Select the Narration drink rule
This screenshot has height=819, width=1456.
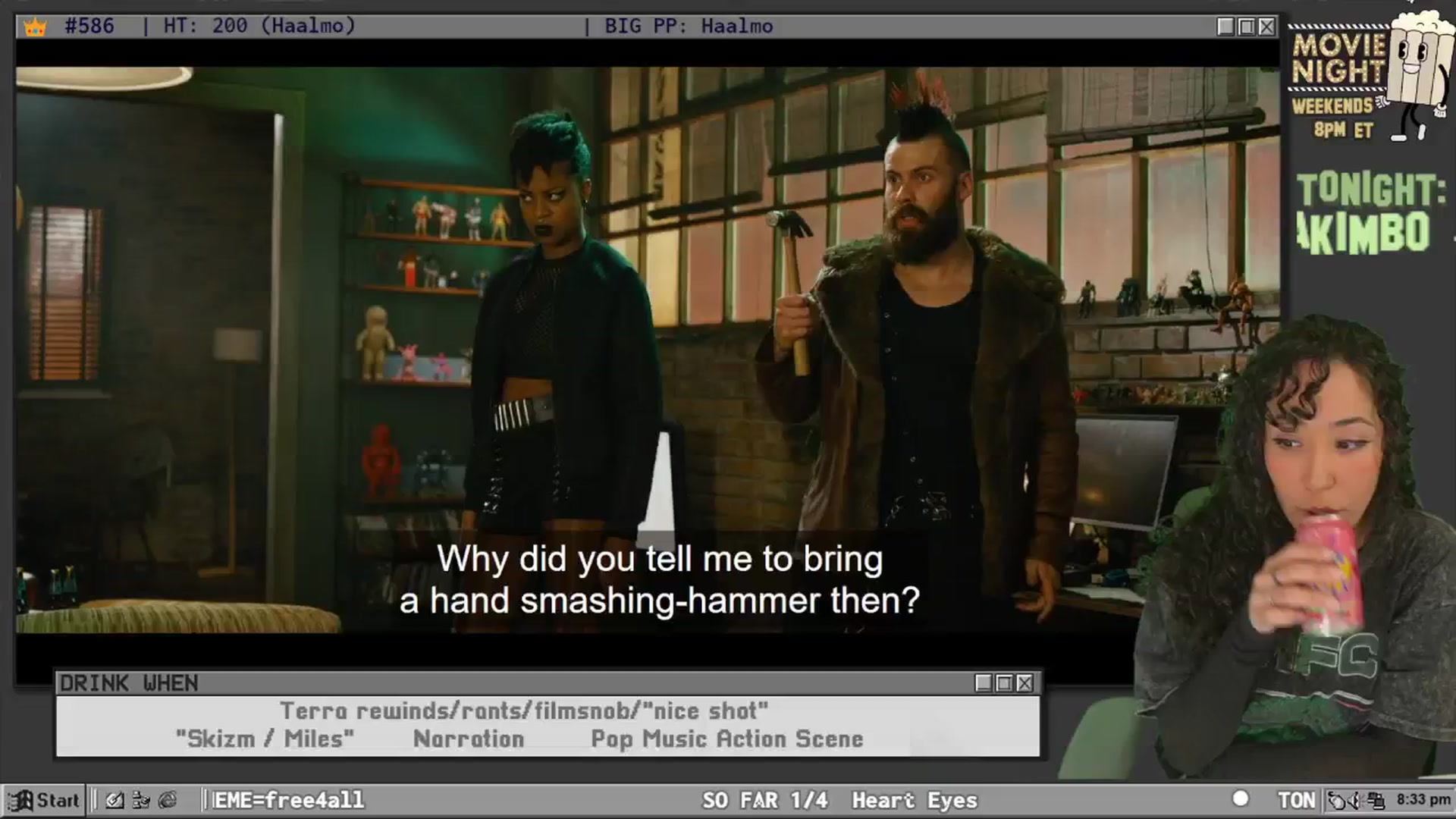pos(469,739)
